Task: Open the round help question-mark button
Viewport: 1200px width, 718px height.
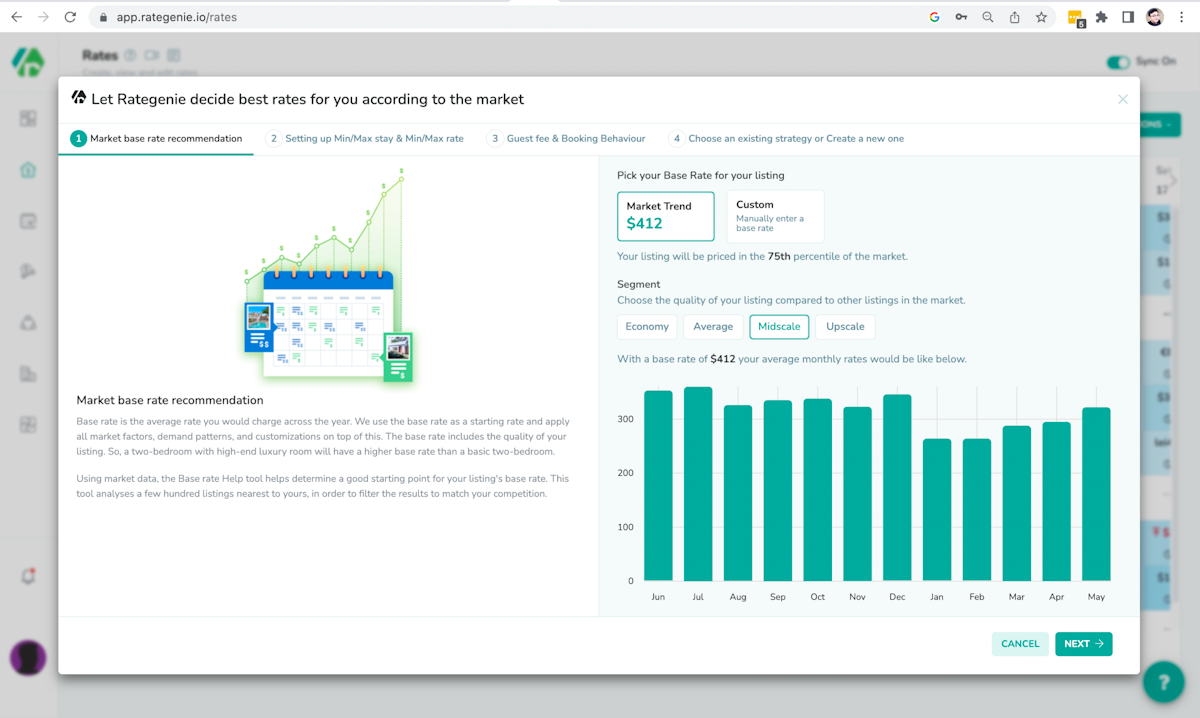Action: coord(1163,682)
